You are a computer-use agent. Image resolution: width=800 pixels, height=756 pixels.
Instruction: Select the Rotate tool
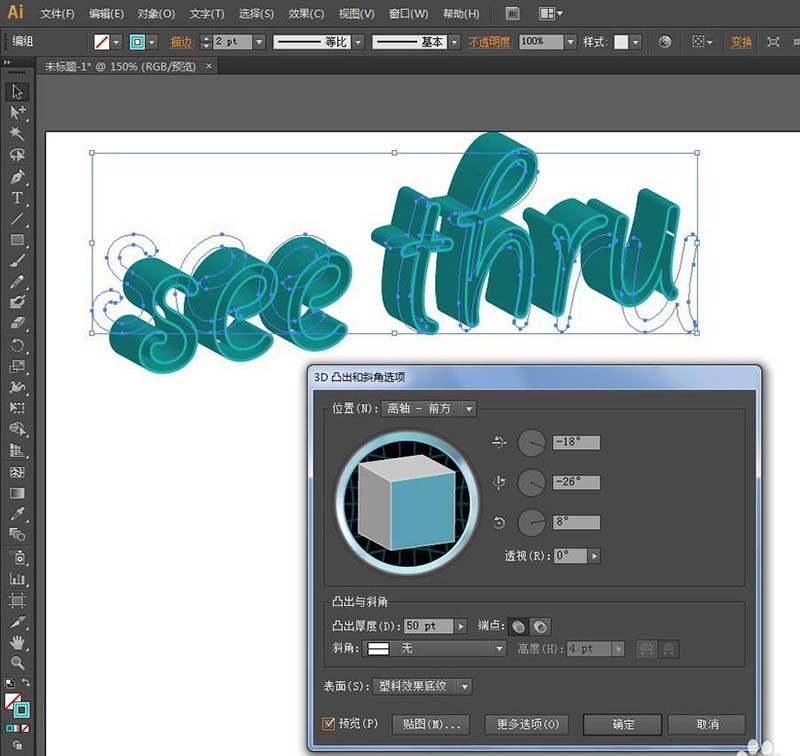point(17,345)
